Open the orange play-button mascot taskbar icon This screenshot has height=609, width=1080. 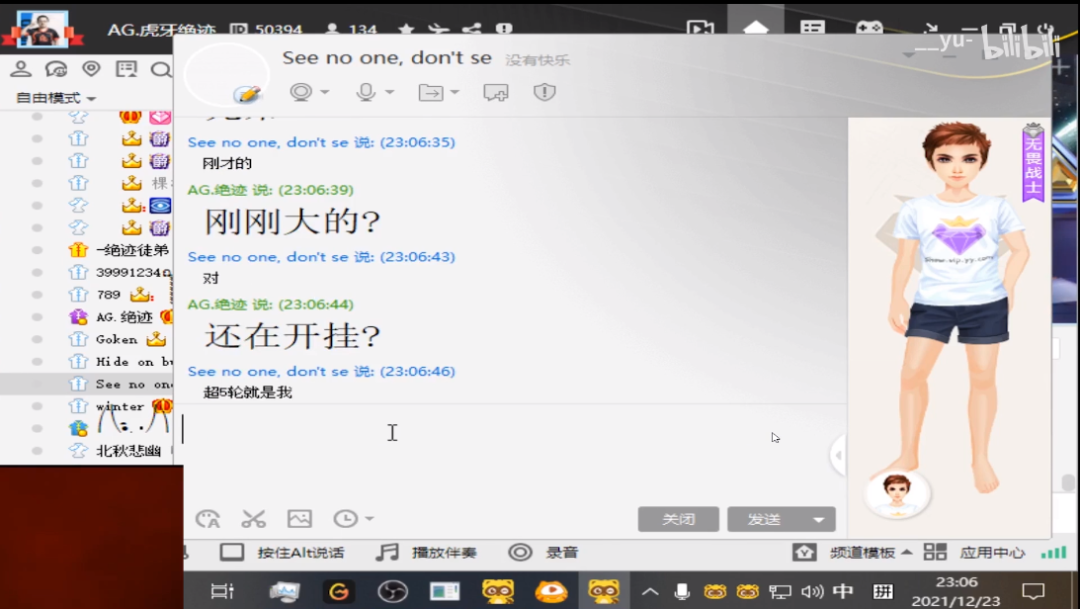550,591
